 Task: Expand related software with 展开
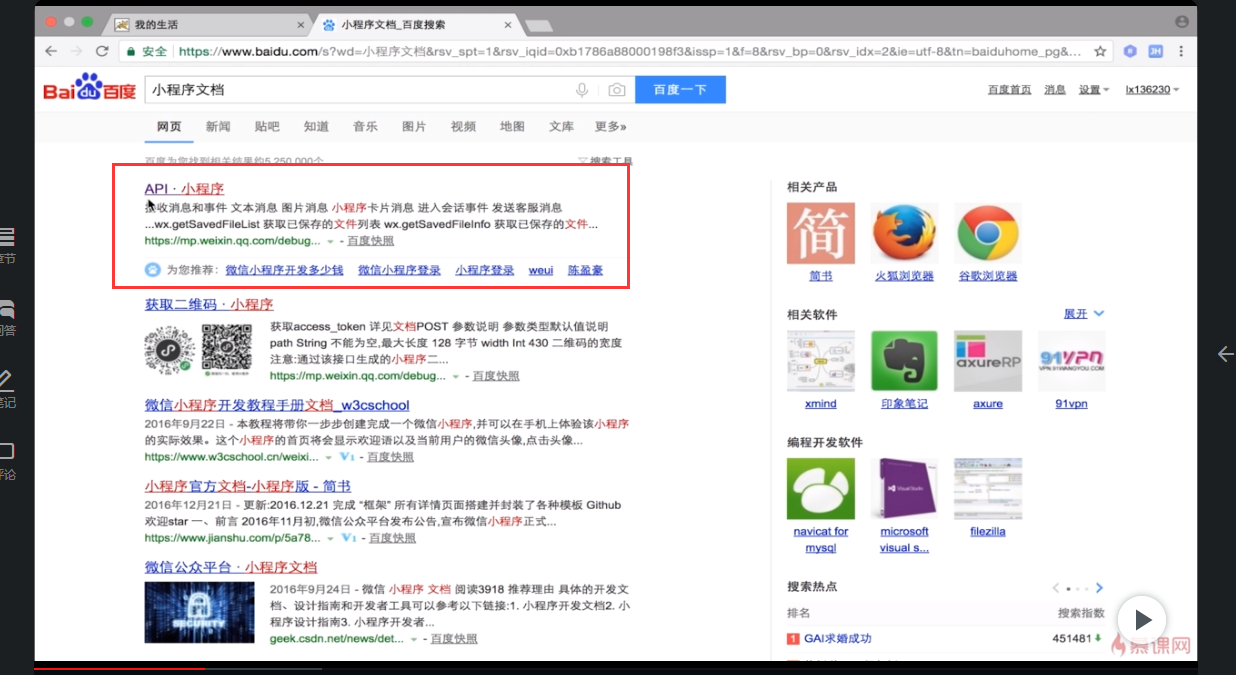[1084, 313]
